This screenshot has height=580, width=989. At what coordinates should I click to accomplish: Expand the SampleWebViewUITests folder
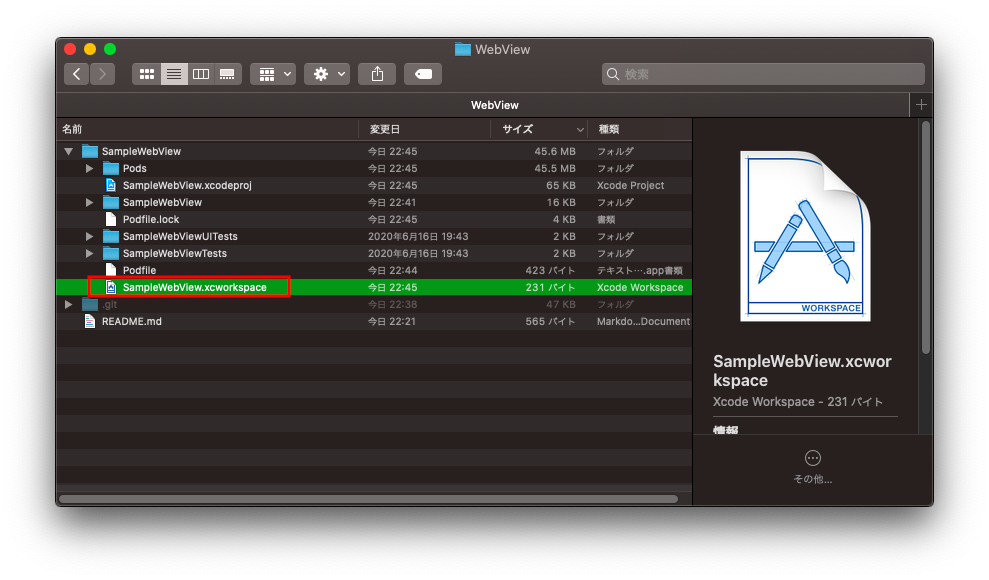tap(90, 236)
